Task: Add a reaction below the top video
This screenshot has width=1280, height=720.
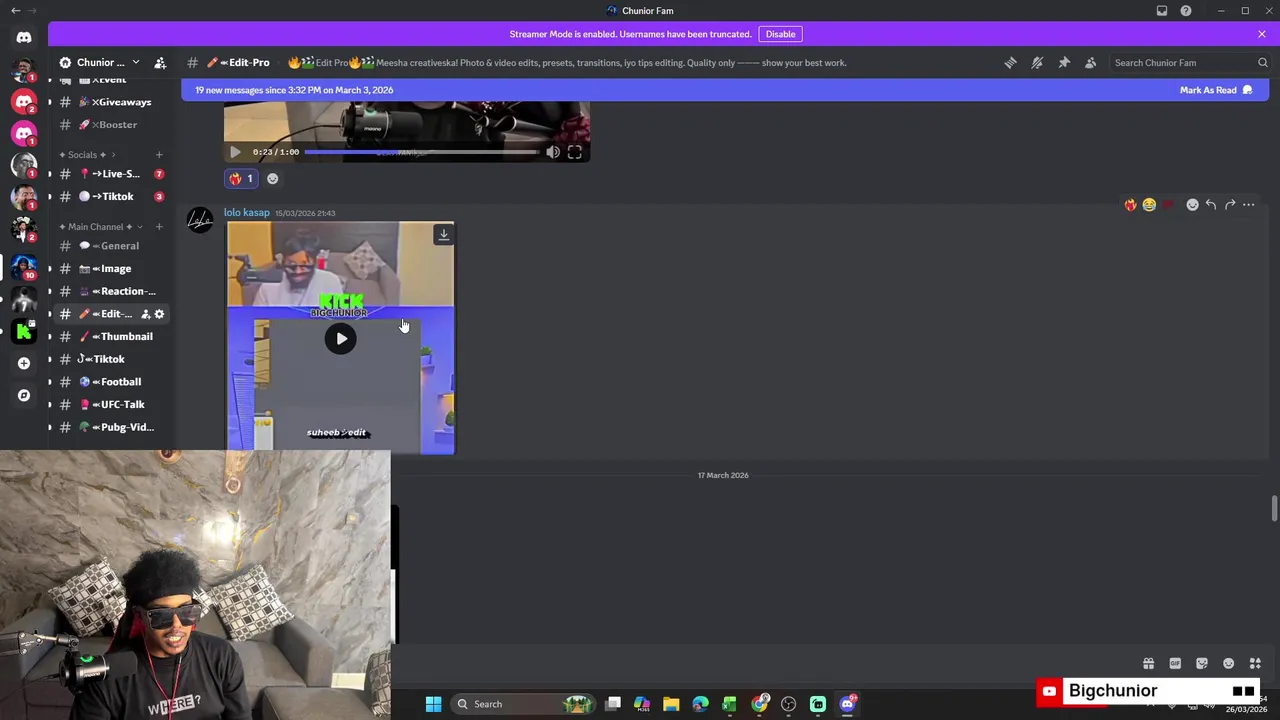Action: (272, 179)
